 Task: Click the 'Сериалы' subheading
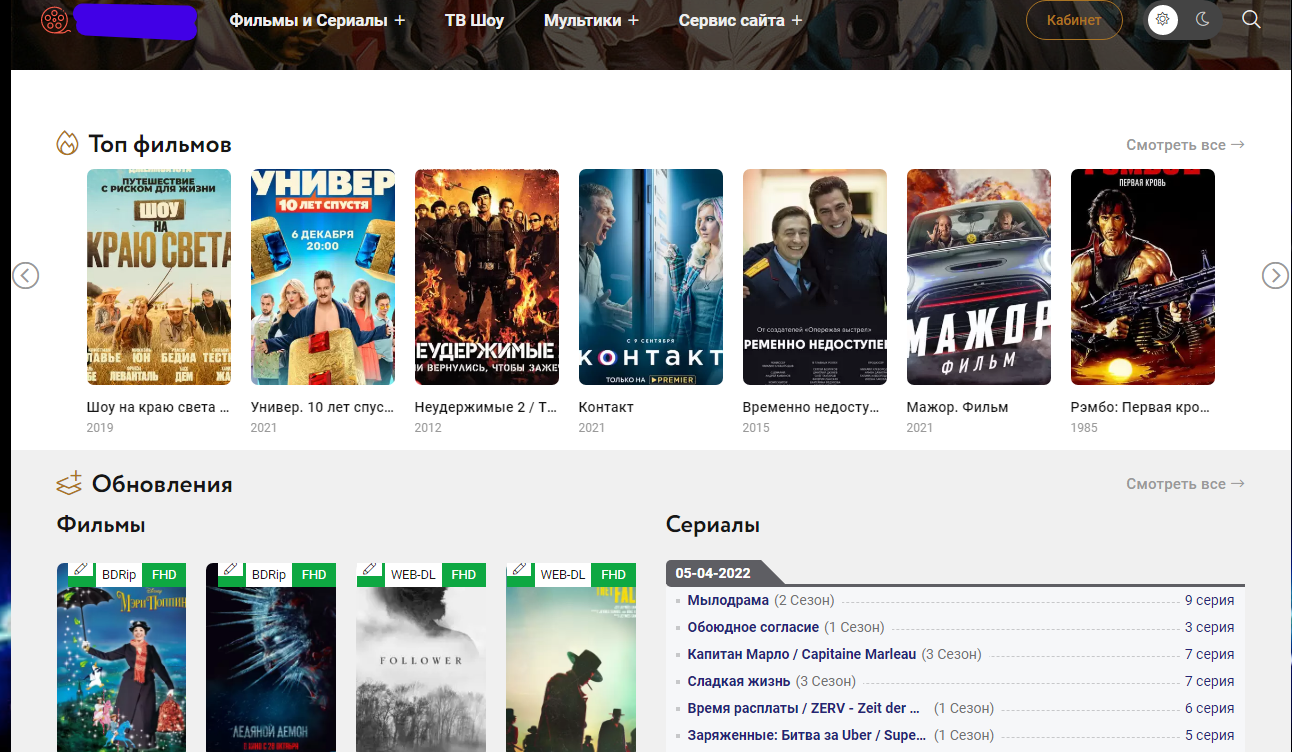coord(713,525)
